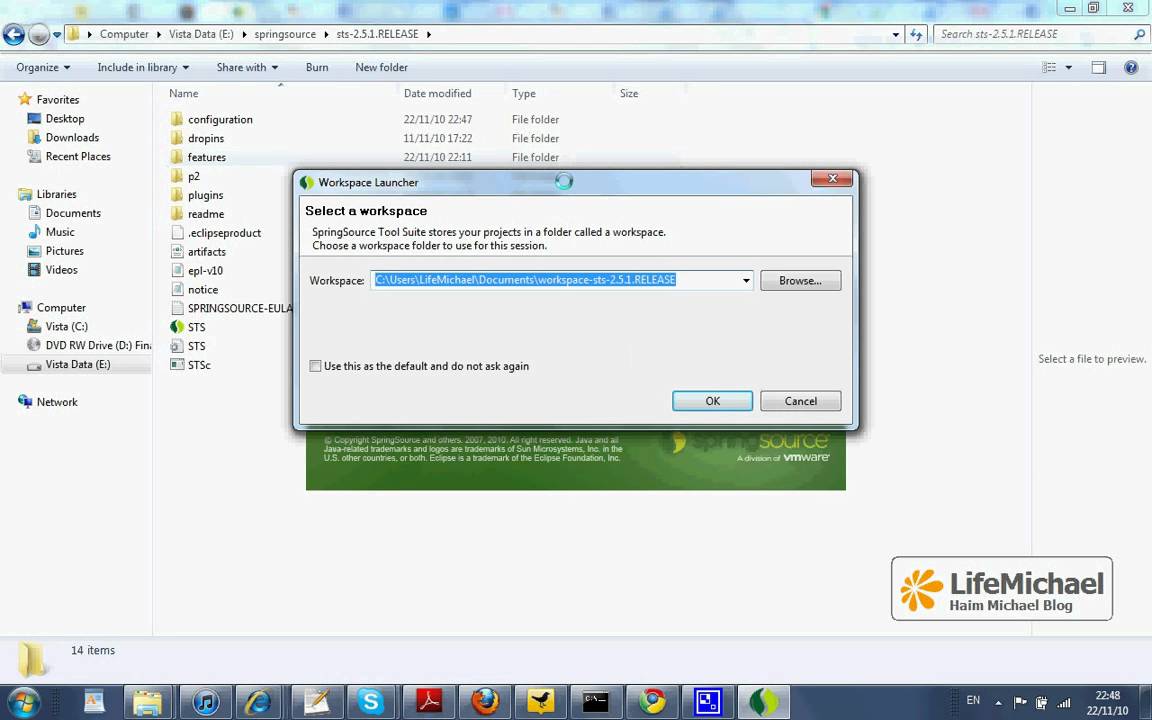Image resolution: width=1152 pixels, height=720 pixels.
Task: Select the plugins folder
Action: coord(205,195)
